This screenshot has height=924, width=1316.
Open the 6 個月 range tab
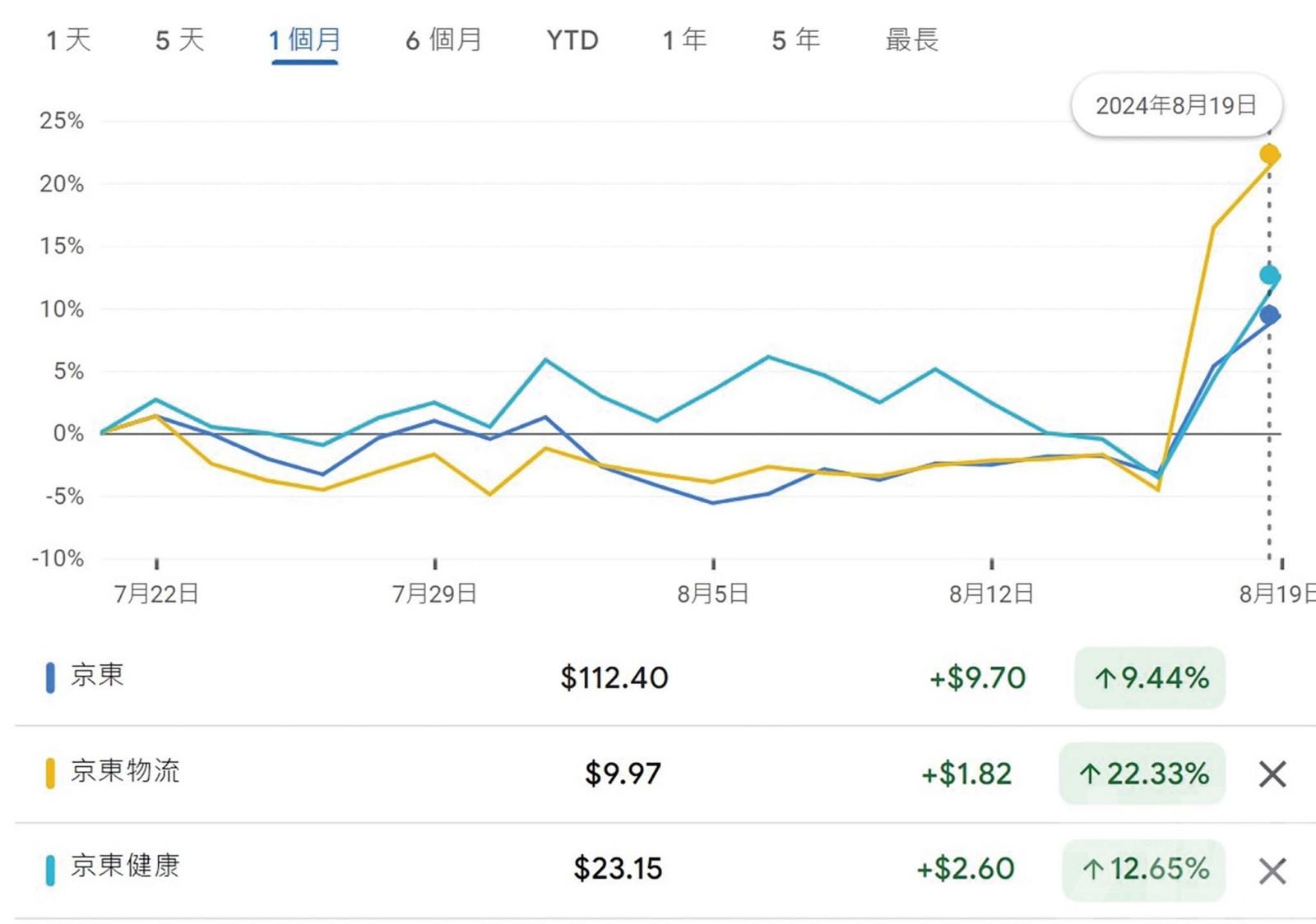click(443, 39)
